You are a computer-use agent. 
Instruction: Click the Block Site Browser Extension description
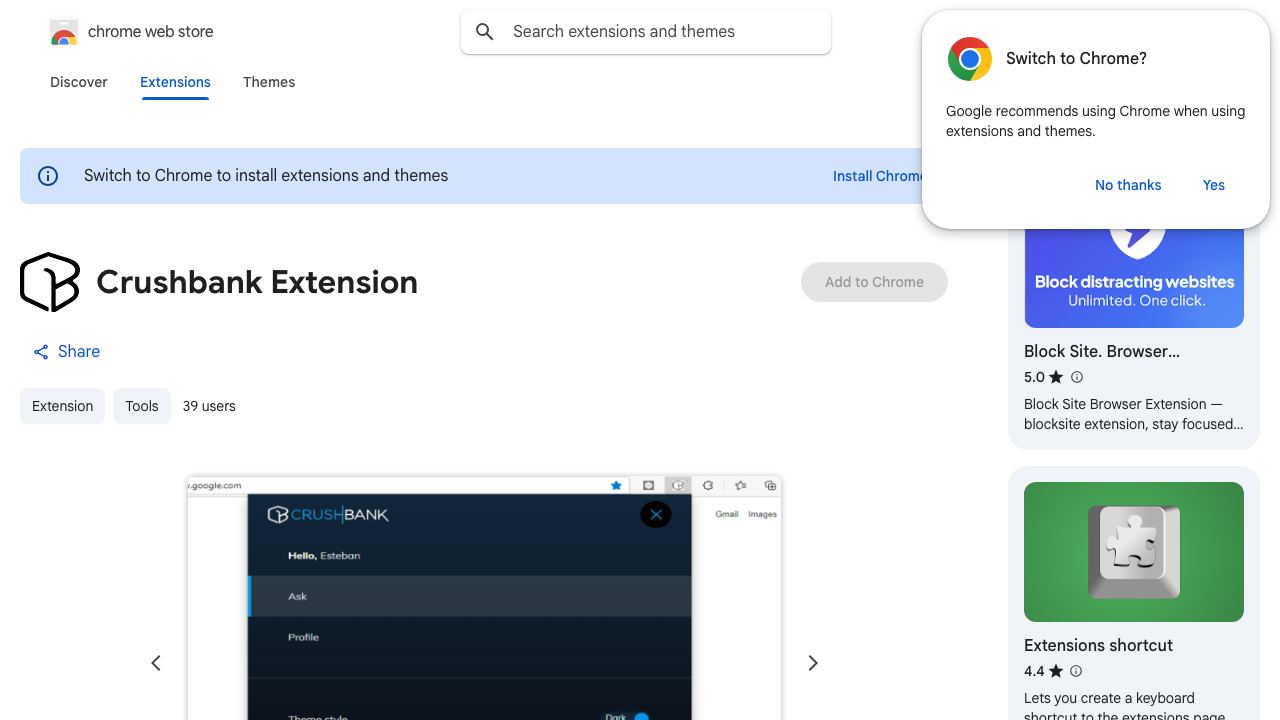1134,414
